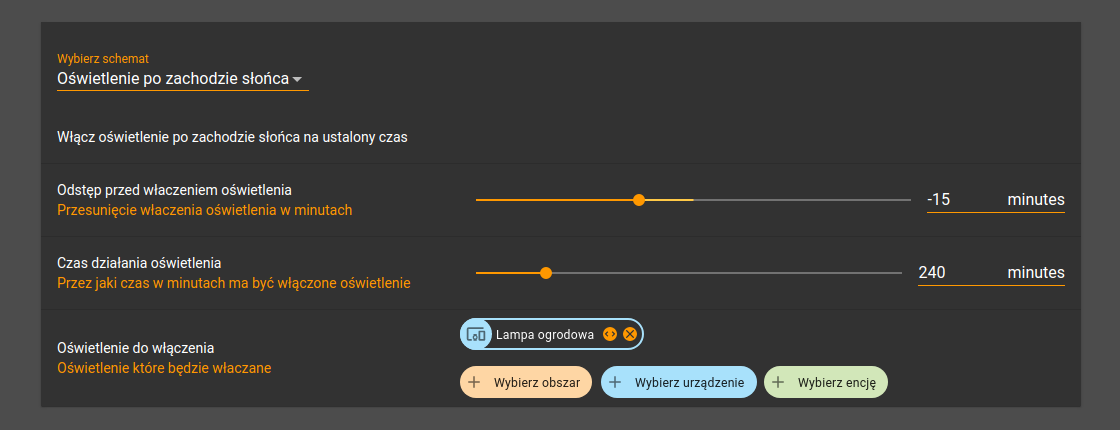Click the Oświetlenie które będzie włączane description
1120x430 pixels.
[164, 369]
